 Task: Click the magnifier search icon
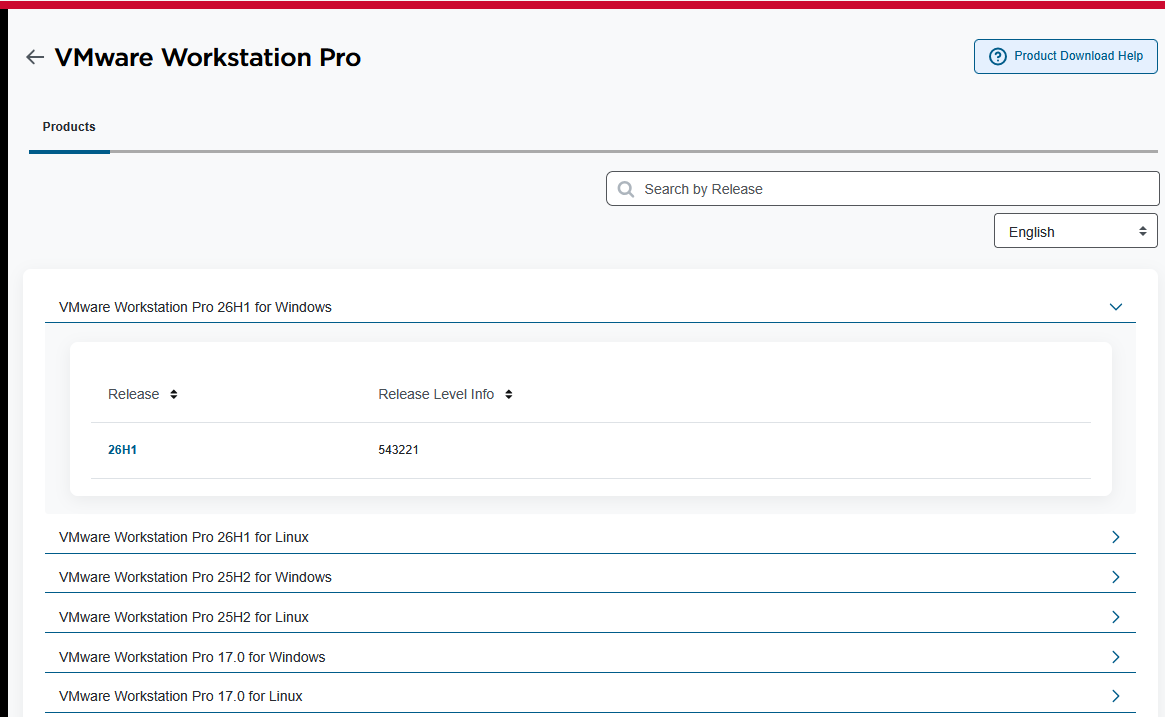(626, 189)
